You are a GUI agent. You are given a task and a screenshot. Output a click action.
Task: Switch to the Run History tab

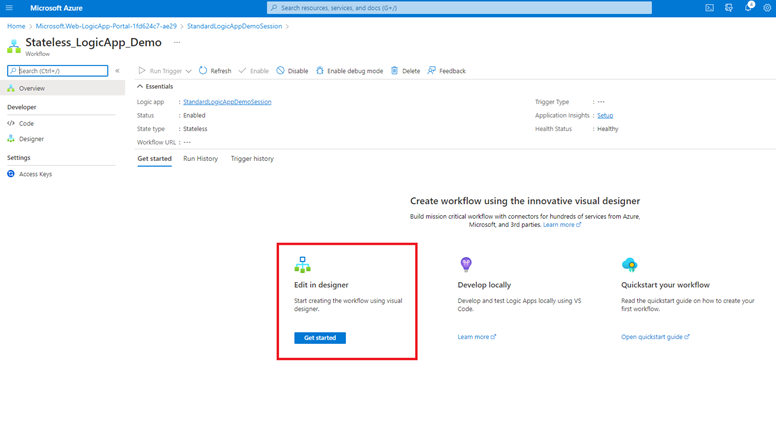click(200, 159)
